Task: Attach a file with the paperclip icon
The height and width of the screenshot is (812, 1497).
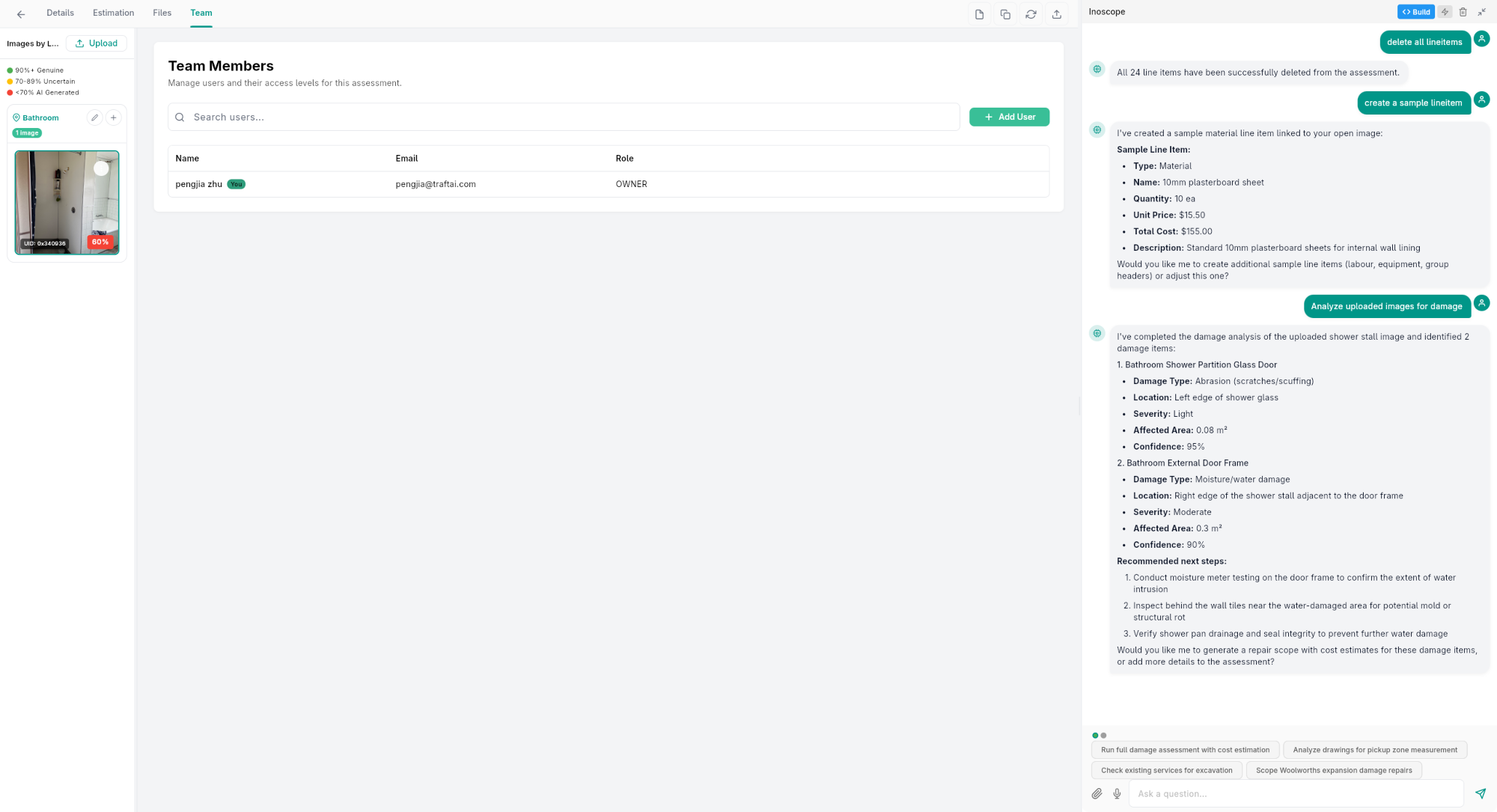Action: [x=1097, y=793]
